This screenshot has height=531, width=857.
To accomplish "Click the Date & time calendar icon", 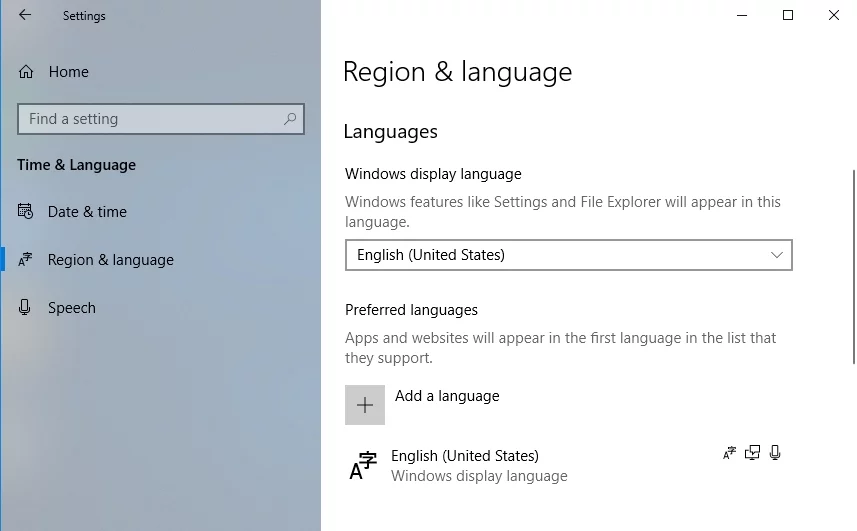I will pos(26,212).
